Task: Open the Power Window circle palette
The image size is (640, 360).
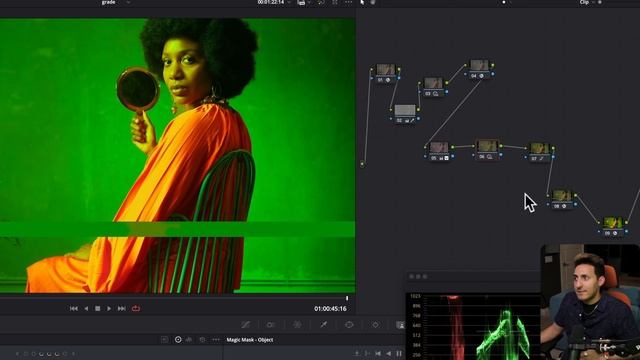Action: point(349,325)
